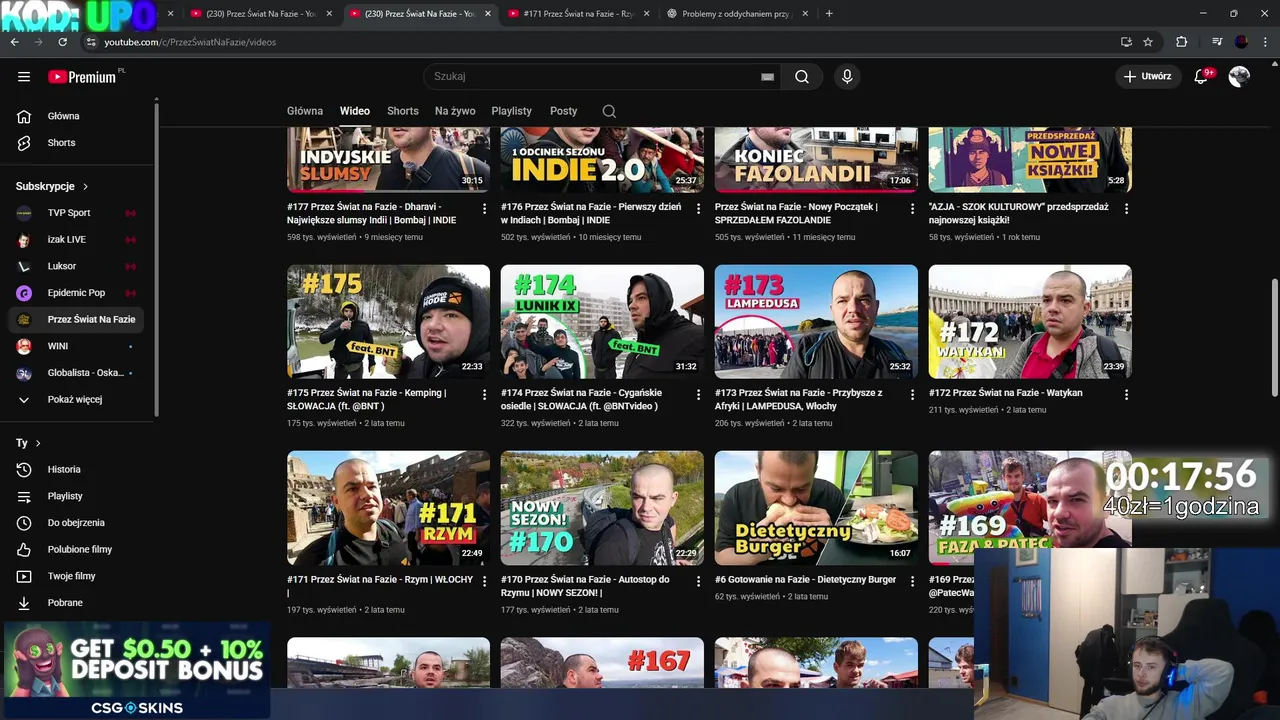Click the Utwórz create button
Screen dimensions: 1280x720
click(x=1147, y=76)
